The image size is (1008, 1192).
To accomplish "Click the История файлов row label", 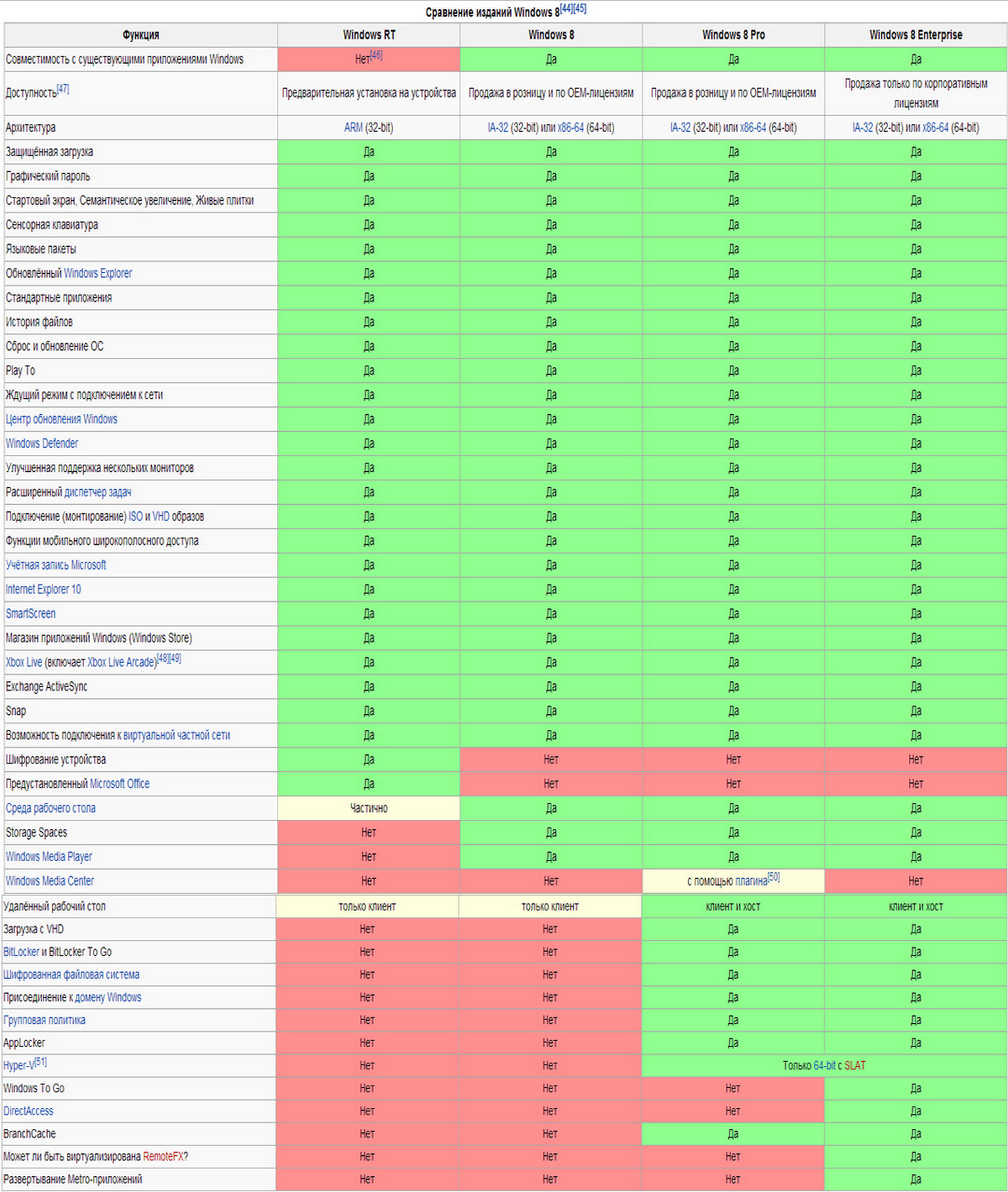I will [x=39, y=322].
